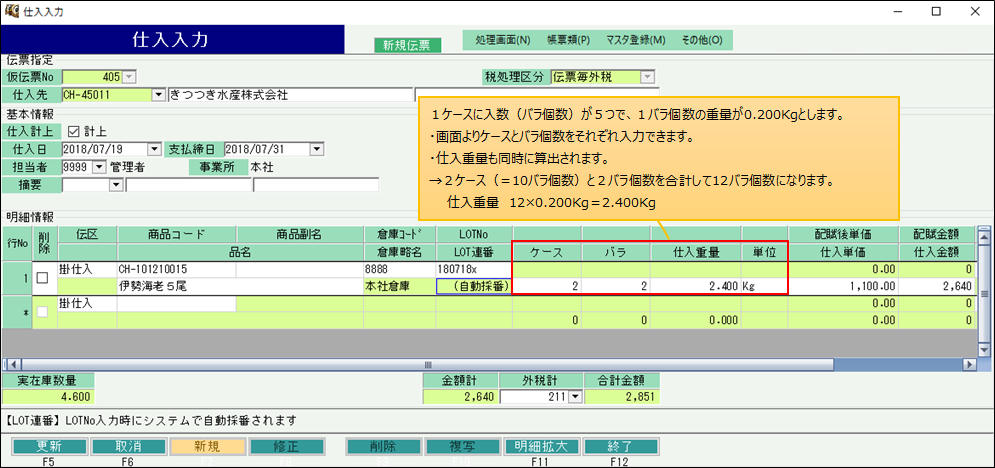Viewport: 995px width, 468px height.
Task: Open the 支払締日 date picker dropdown
Action: pos(317,149)
